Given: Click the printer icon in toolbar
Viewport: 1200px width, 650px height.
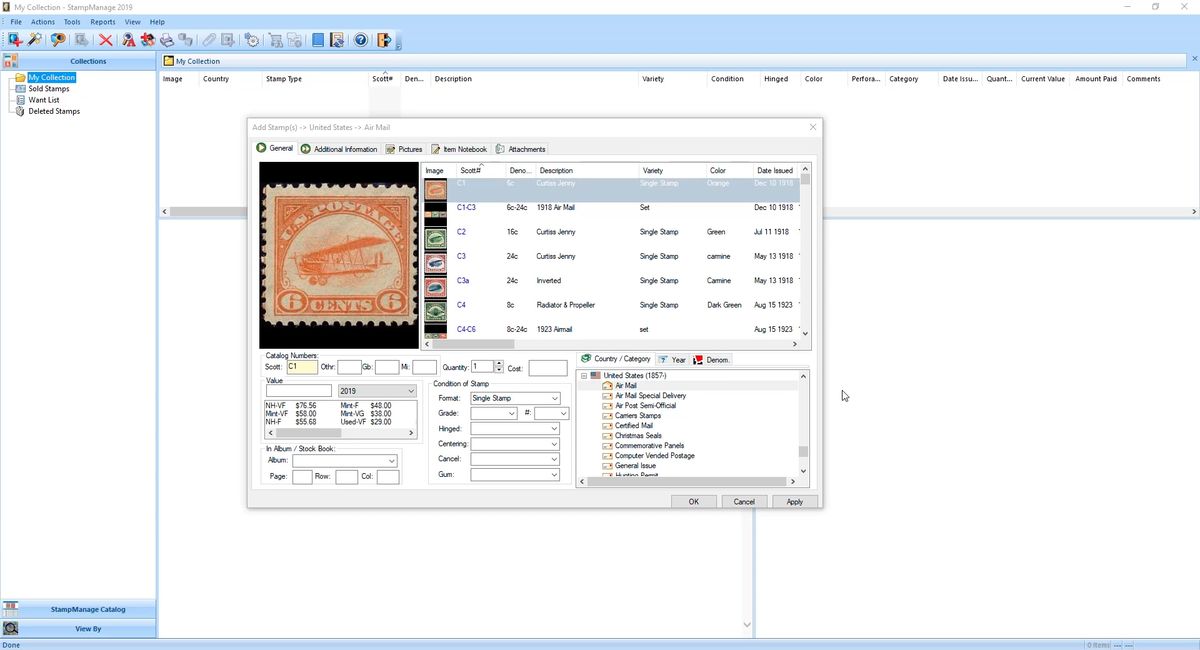Looking at the screenshot, I should coord(167,40).
